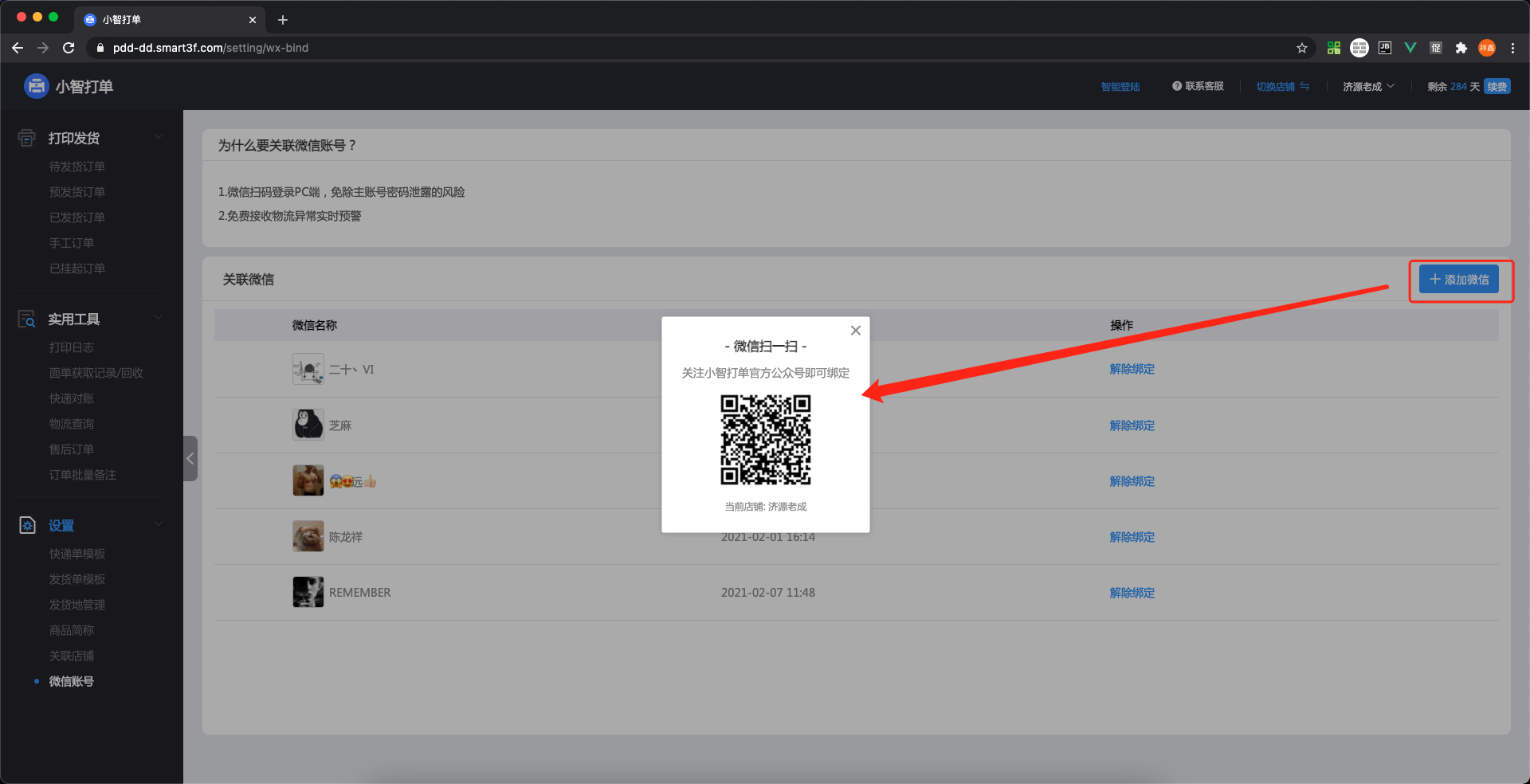The width and height of the screenshot is (1530, 784).
Task: Click the gear-document icon beside 设置
Action: (26, 525)
